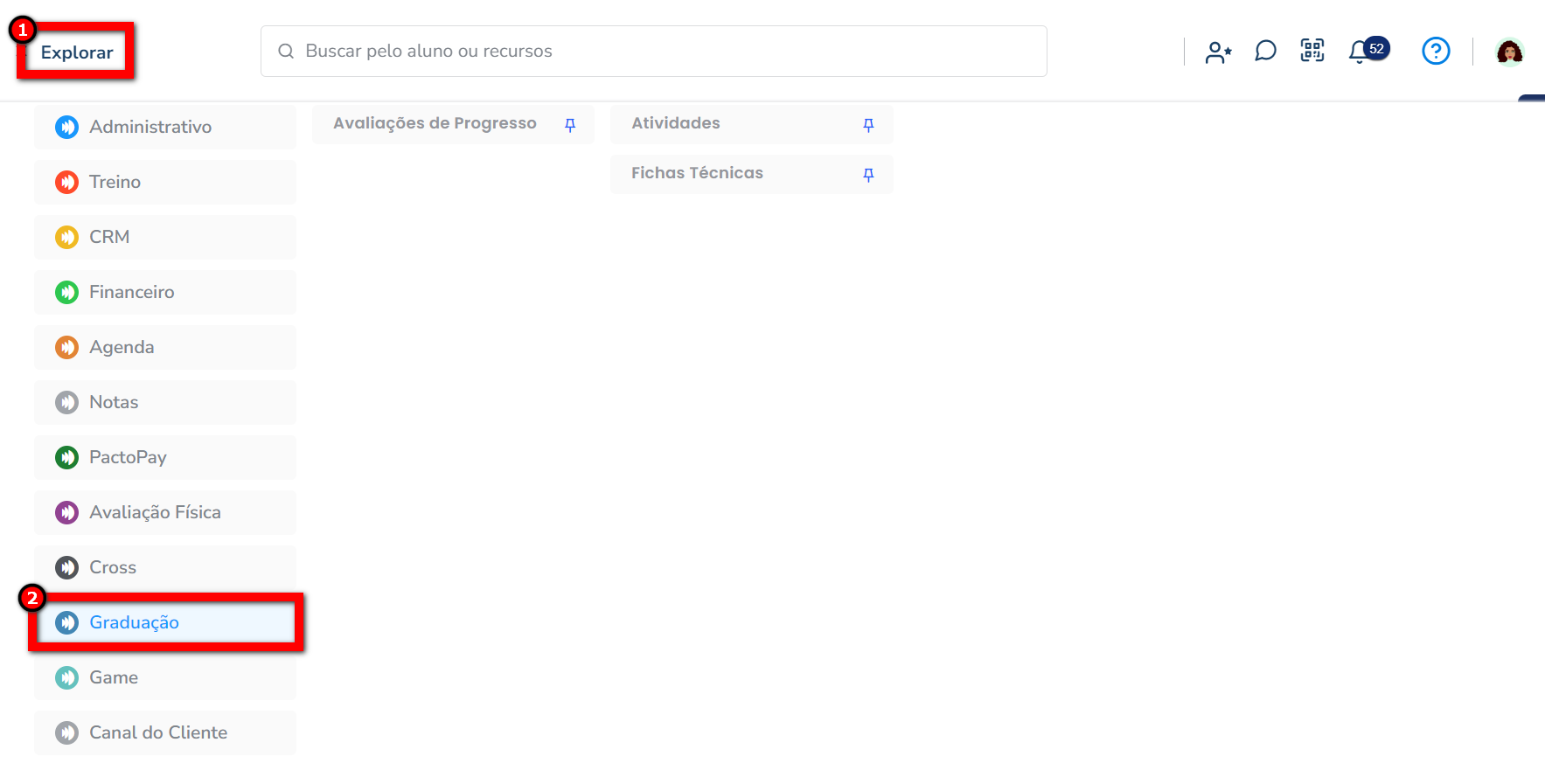
Task: Open notifications bell with 52 badge
Action: (x=1360, y=52)
